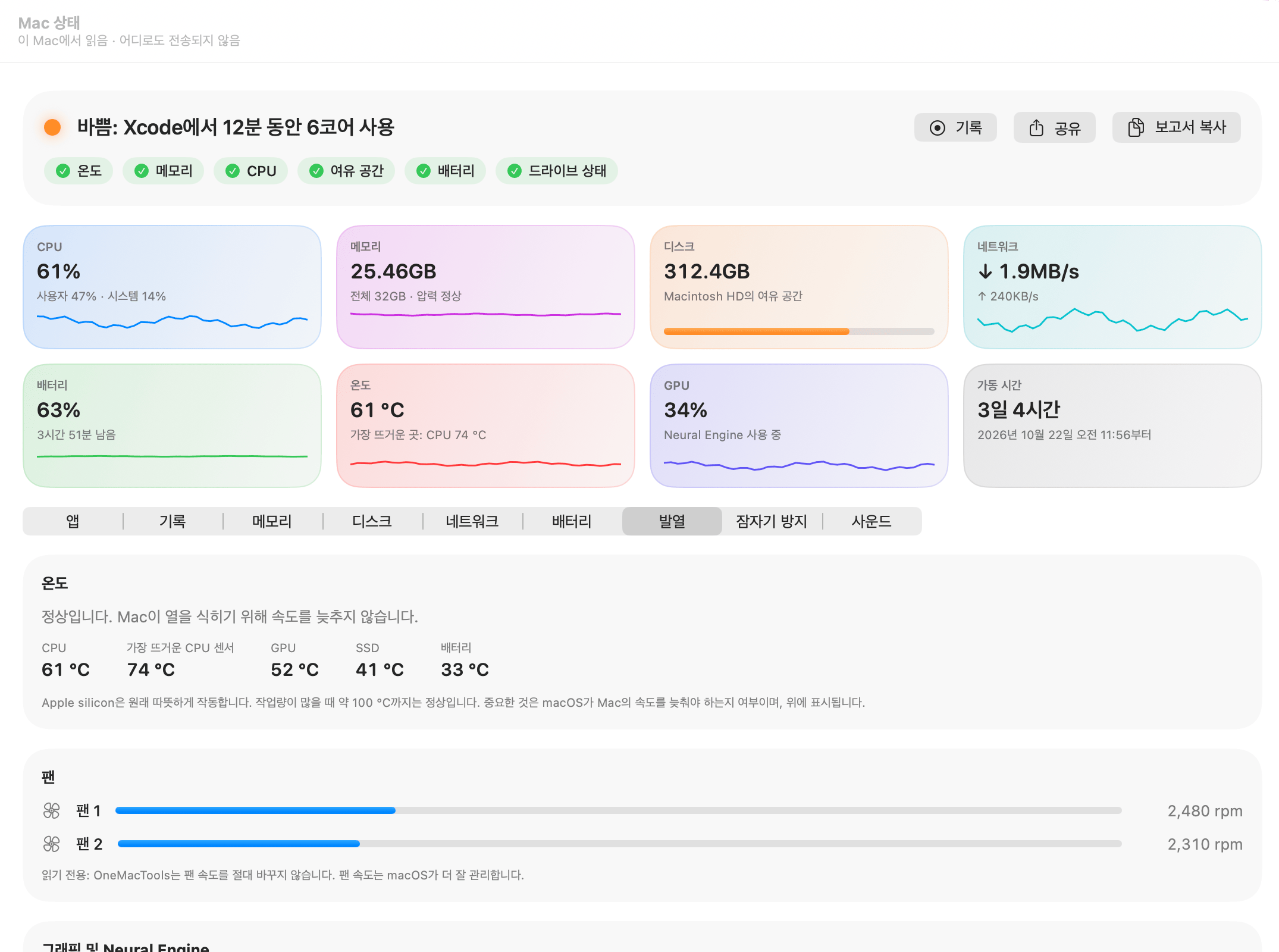
Task: Select the 발열 tab
Action: [x=672, y=521]
